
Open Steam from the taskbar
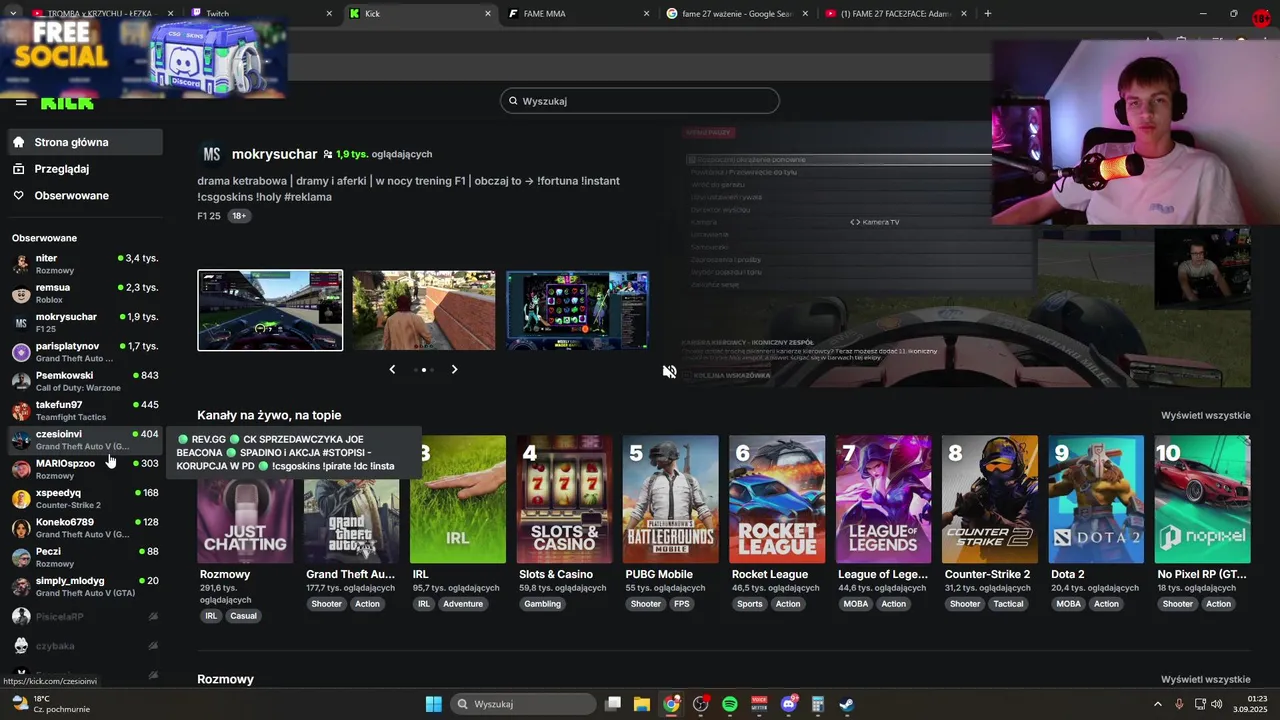[x=846, y=704]
